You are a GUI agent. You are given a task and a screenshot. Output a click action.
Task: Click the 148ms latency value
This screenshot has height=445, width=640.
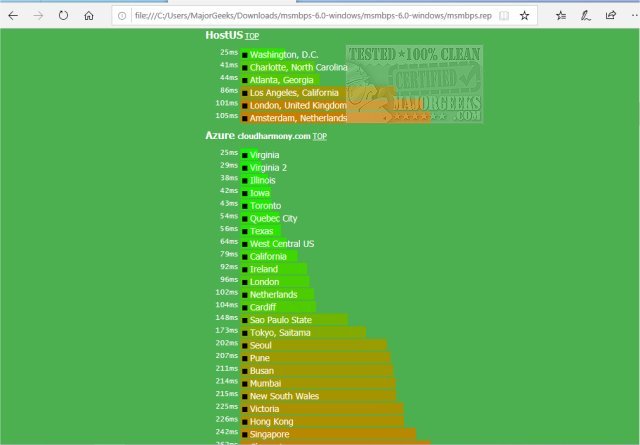pyautogui.click(x=227, y=317)
